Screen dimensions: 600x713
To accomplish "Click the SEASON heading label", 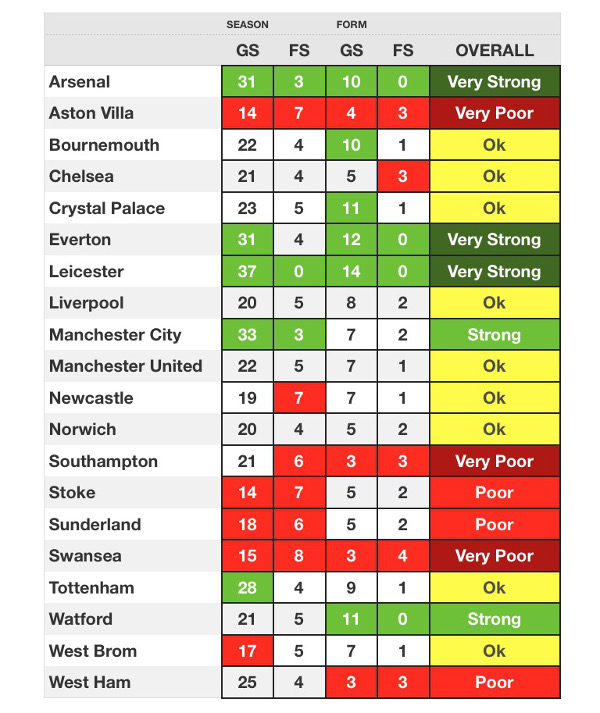I will click(246, 24).
